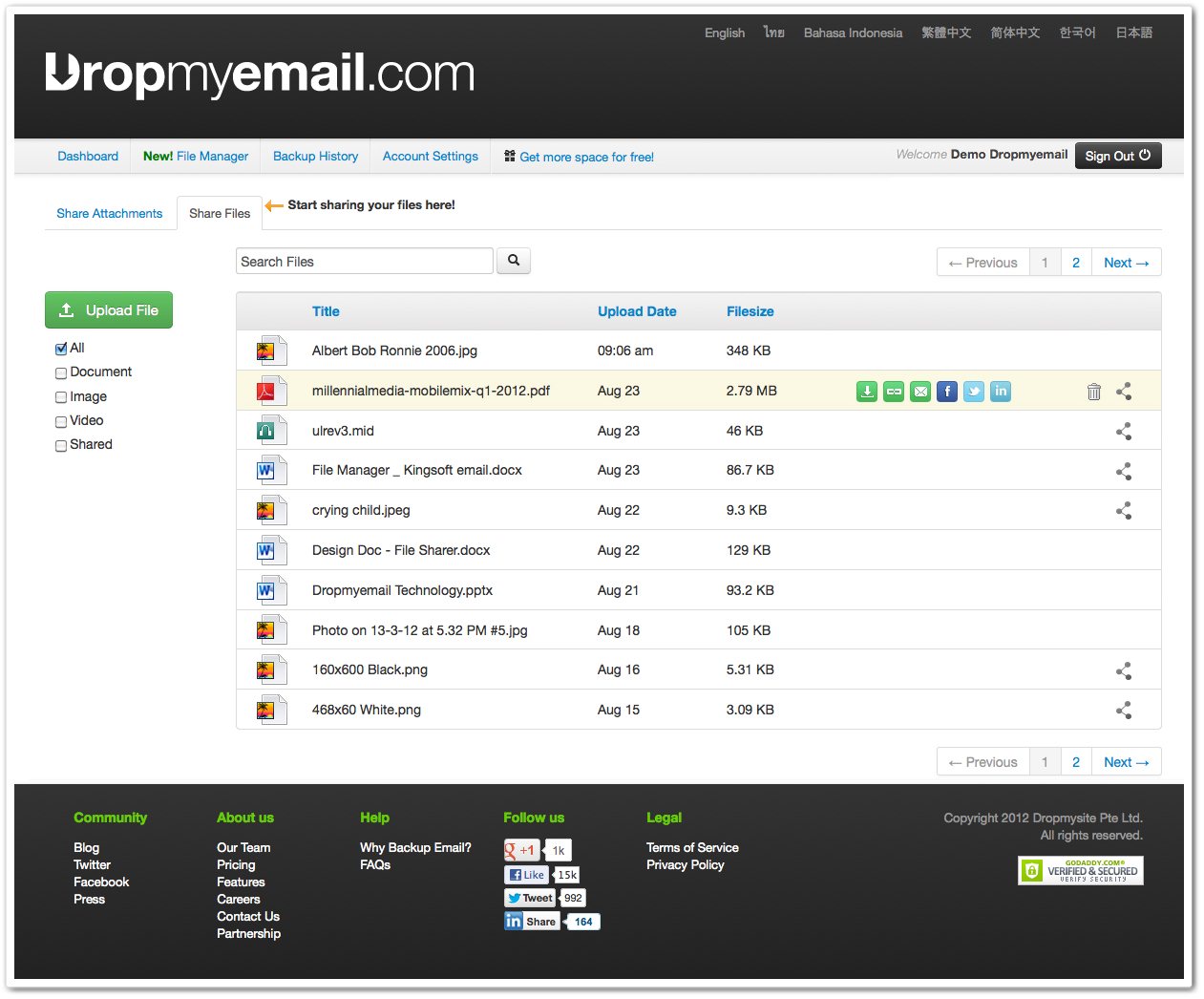The width and height of the screenshot is (1204, 999).
Task: Sort files by the Title column header
Action: coord(326,311)
